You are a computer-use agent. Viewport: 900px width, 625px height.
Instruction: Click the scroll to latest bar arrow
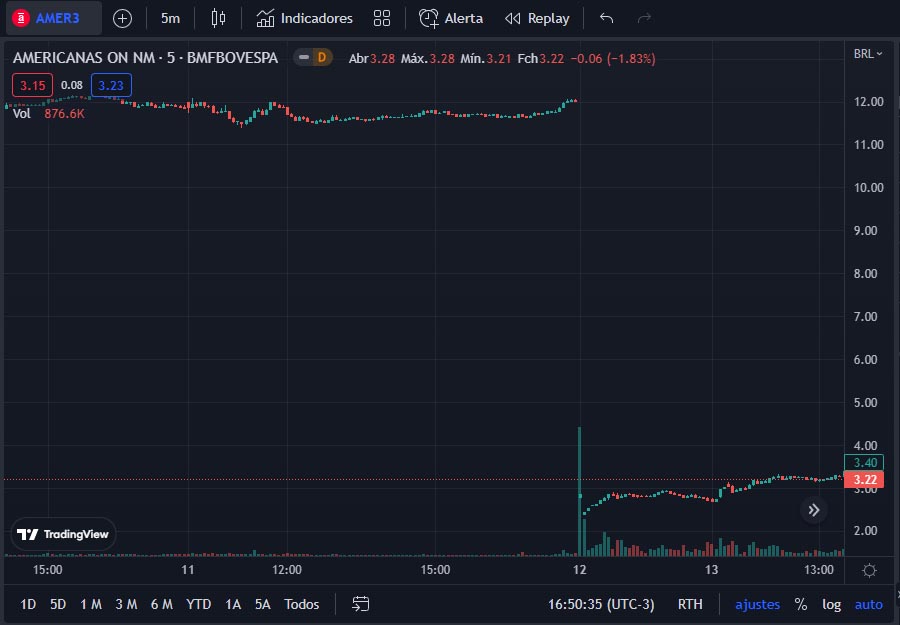click(814, 510)
